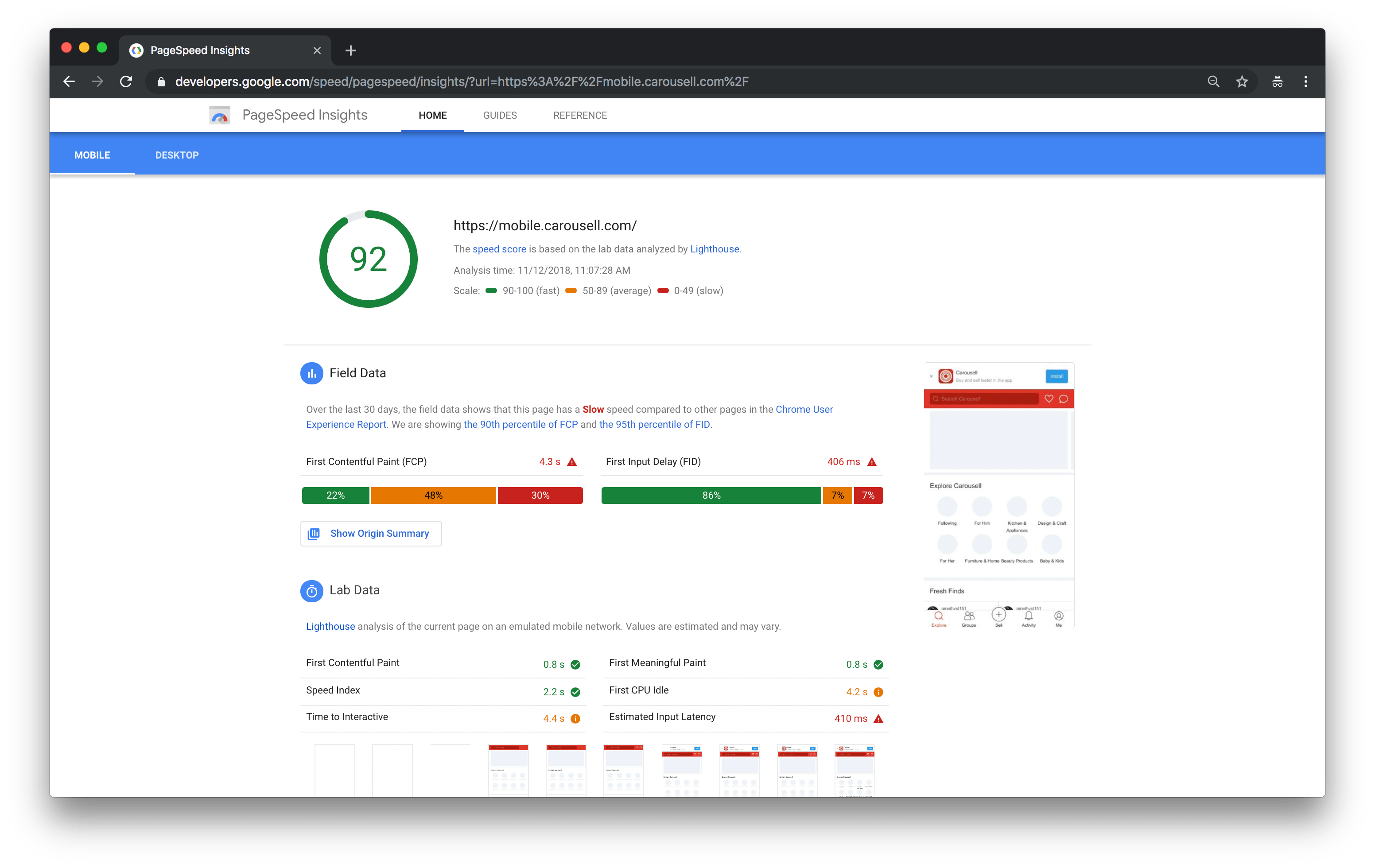Click the Estimated Input Latency label
This screenshot has height=868, width=1375.
pos(662,717)
